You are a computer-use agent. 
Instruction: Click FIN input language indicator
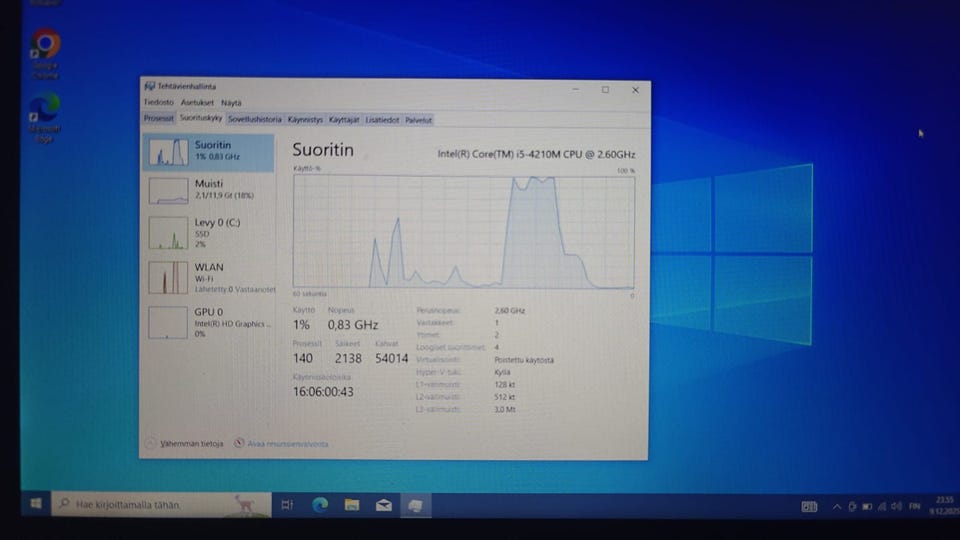(x=915, y=506)
